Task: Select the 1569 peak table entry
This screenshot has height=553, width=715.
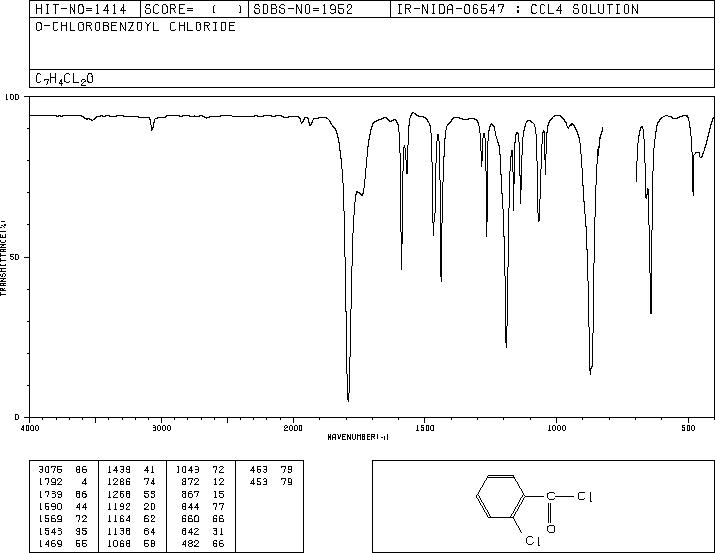Action: coord(50,519)
